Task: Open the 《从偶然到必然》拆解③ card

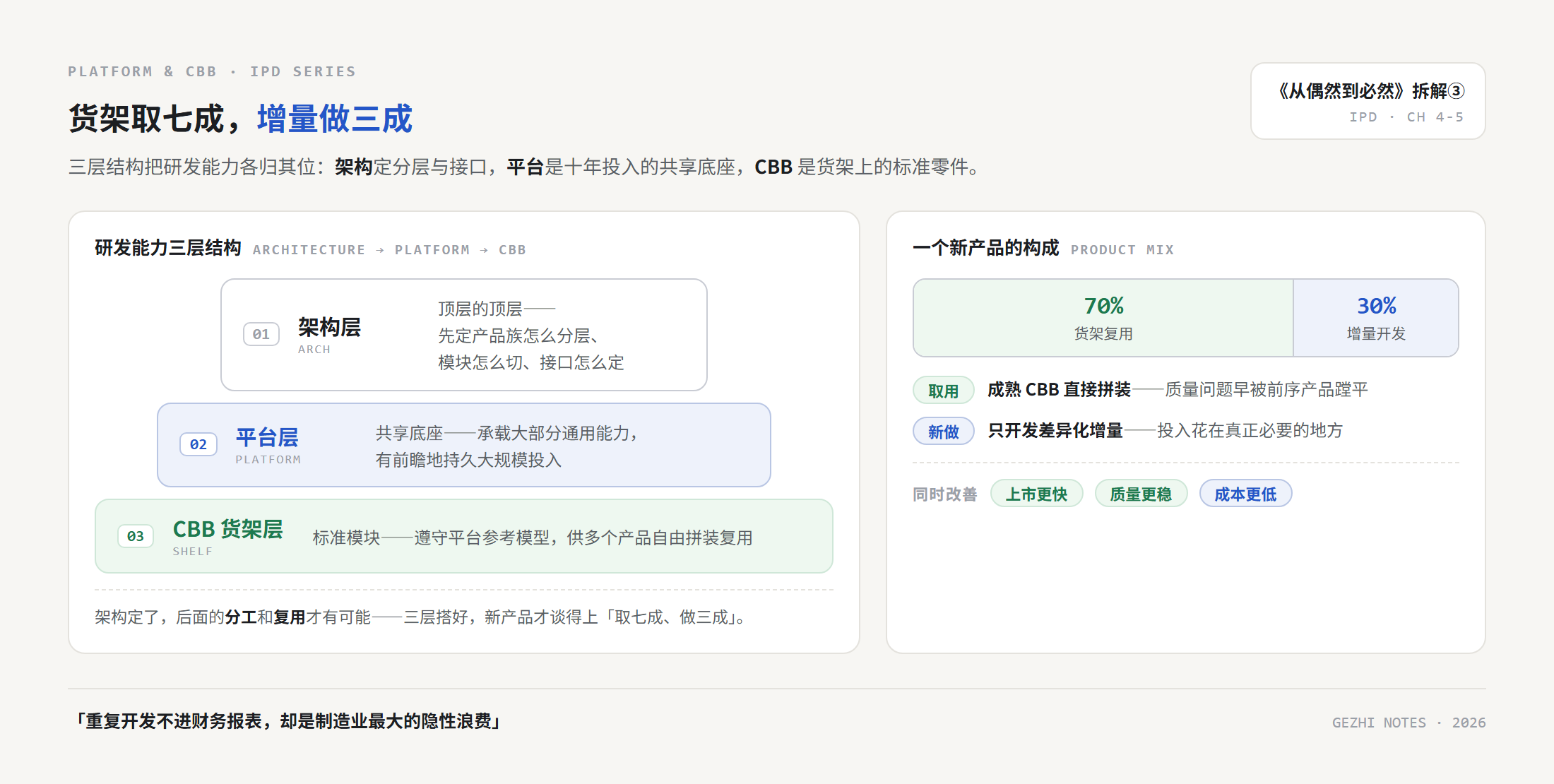Action: tap(1368, 101)
